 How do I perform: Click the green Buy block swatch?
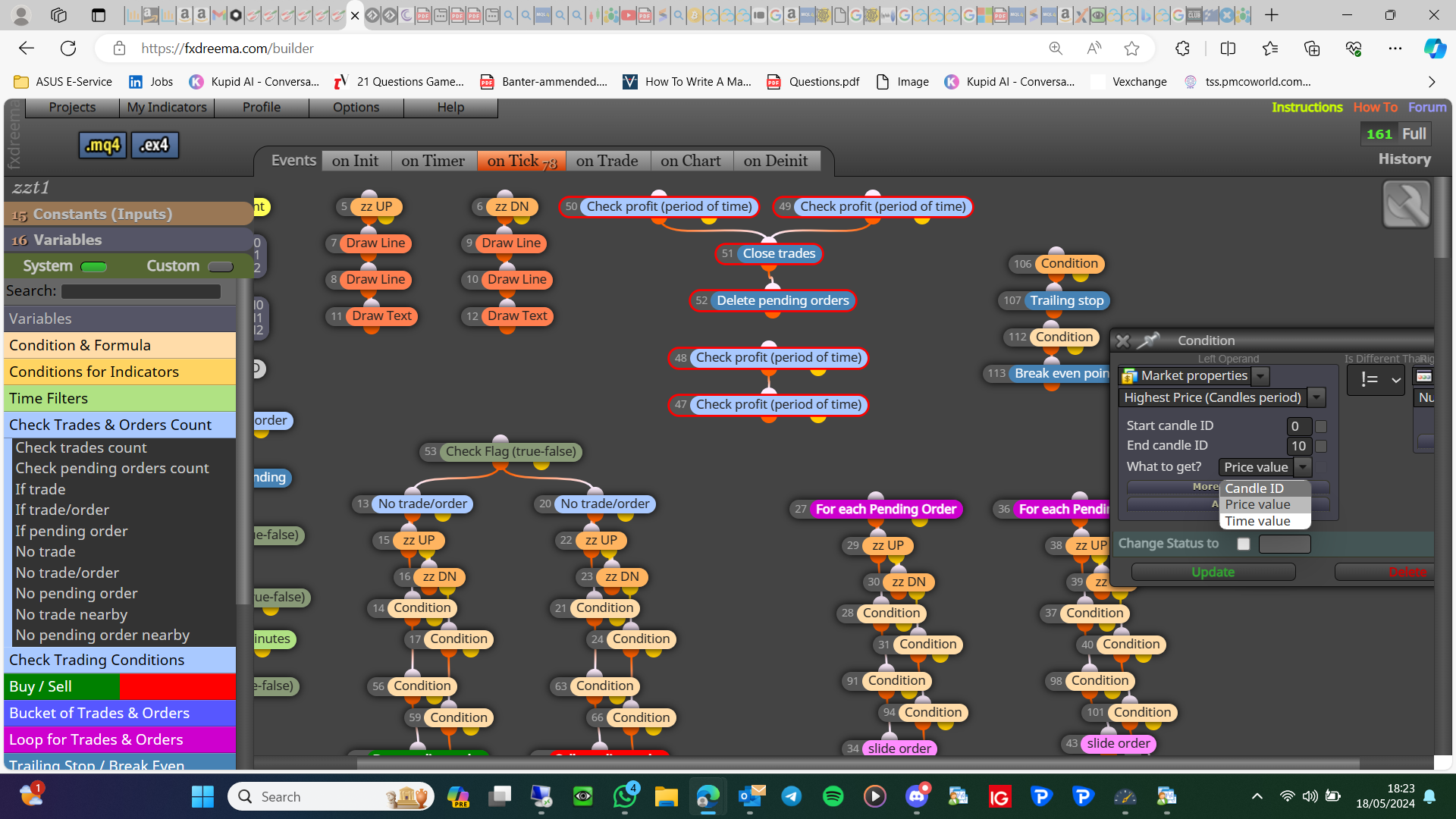(62, 687)
